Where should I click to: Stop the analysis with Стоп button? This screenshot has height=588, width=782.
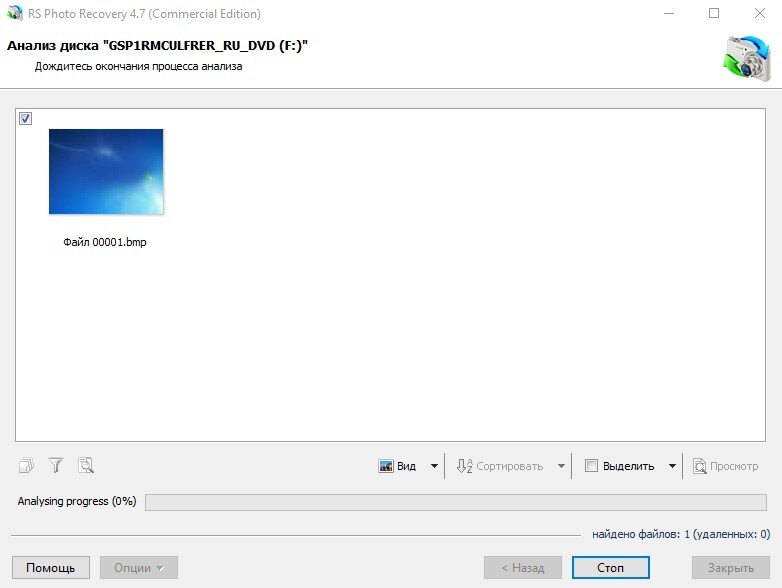pyautogui.click(x=610, y=568)
